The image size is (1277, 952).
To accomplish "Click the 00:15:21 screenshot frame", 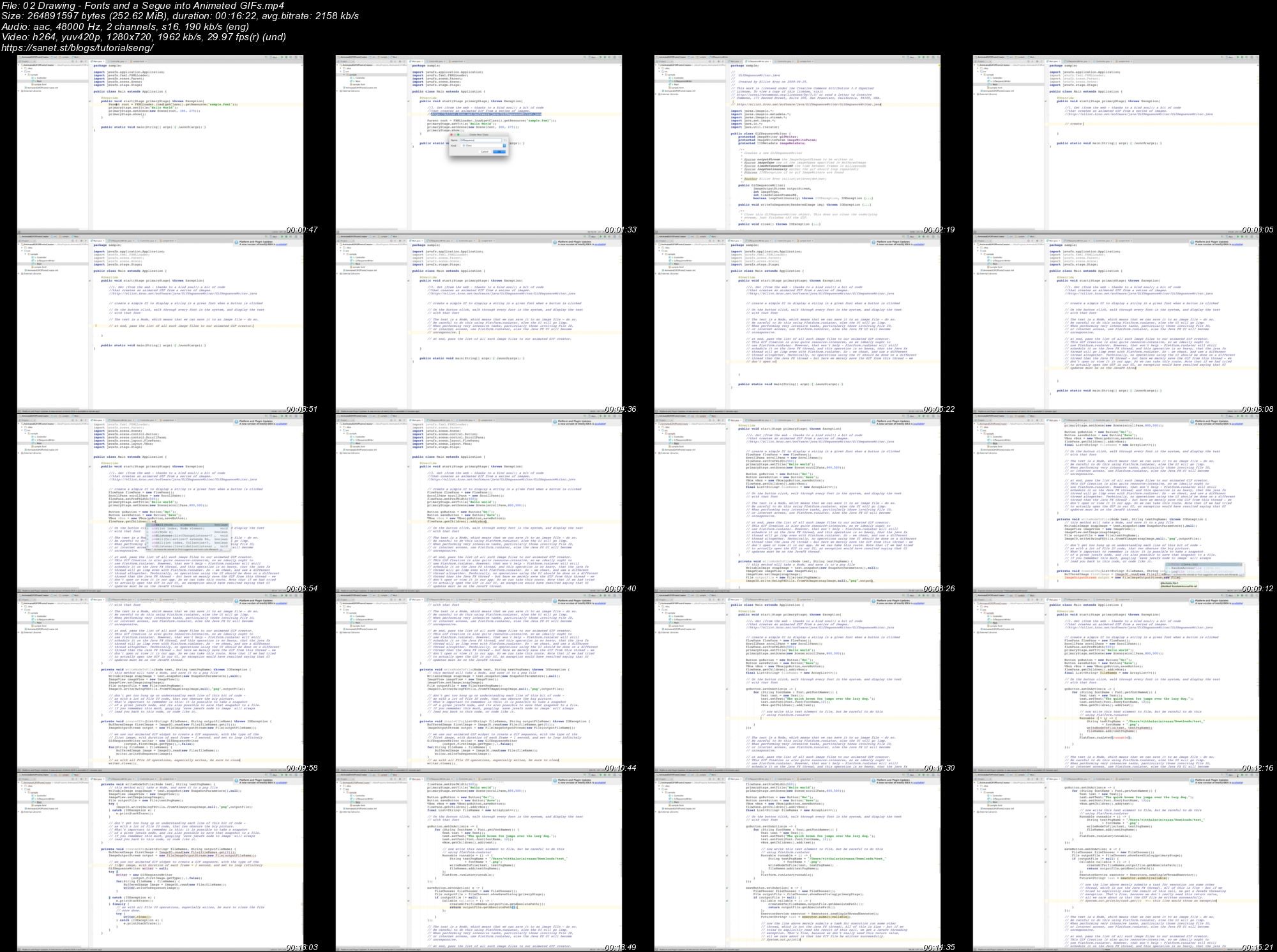I will tap(1117, 862).
